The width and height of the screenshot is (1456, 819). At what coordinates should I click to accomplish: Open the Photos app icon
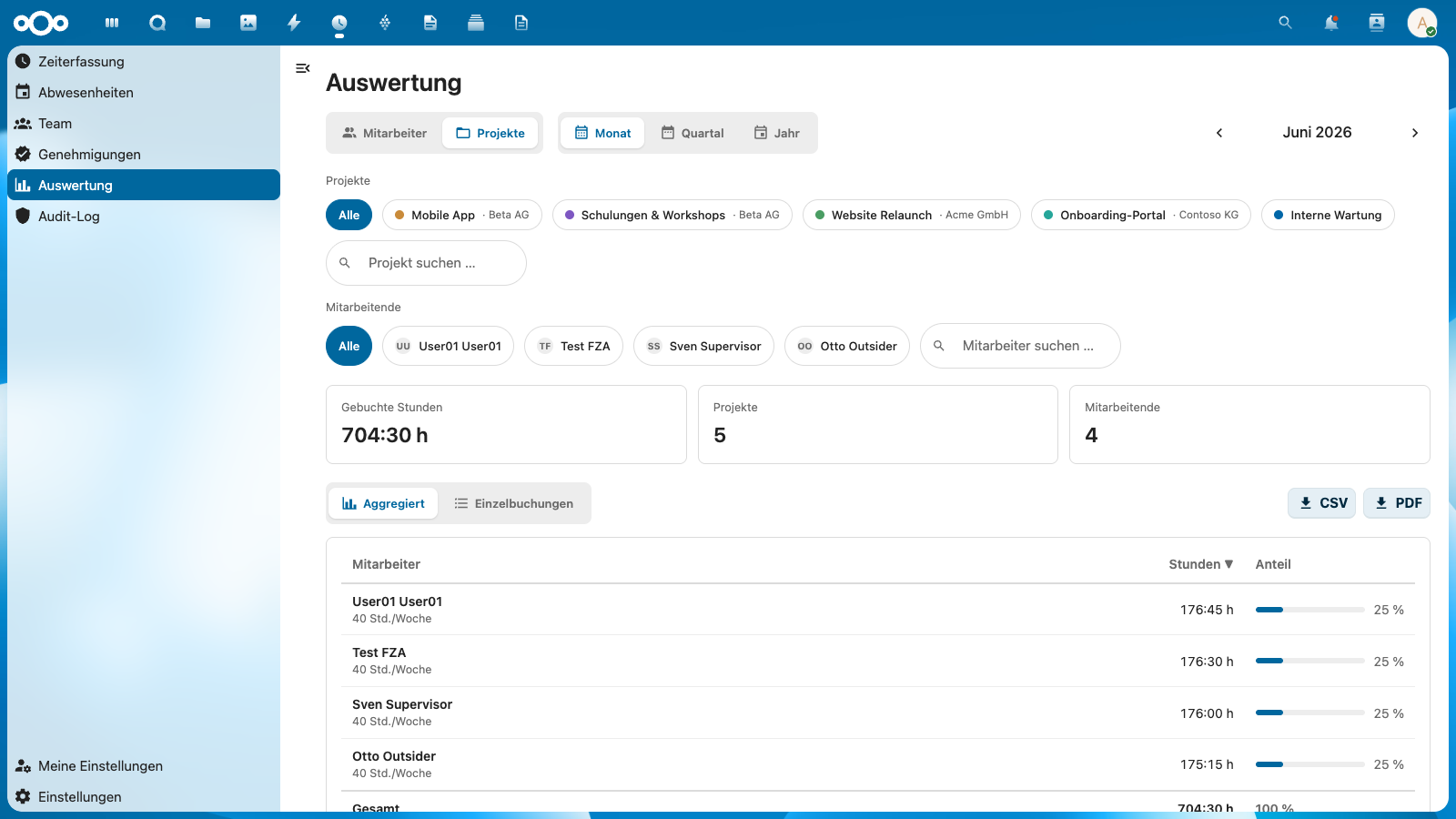(x=248, y=23)
